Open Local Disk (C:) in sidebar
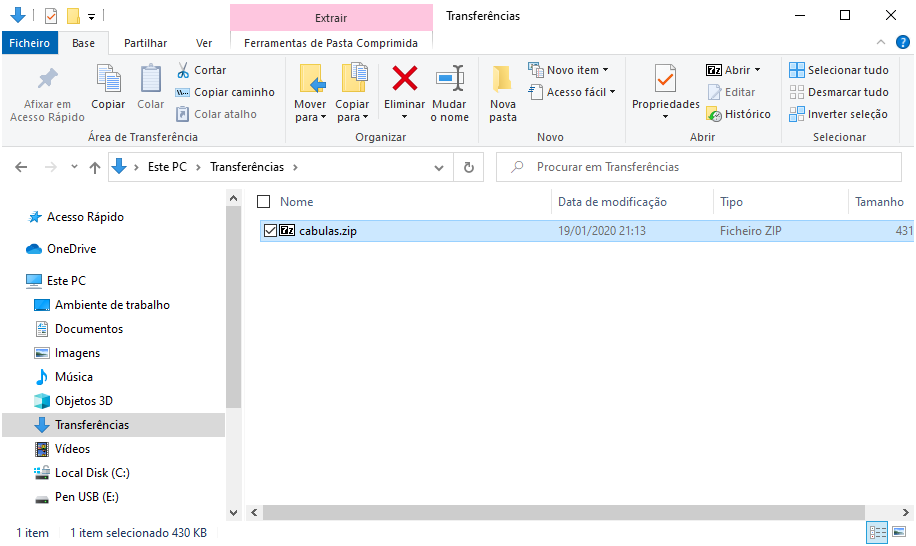The width and height of the screenshot is (916, 546). click(x=82, y=472)
